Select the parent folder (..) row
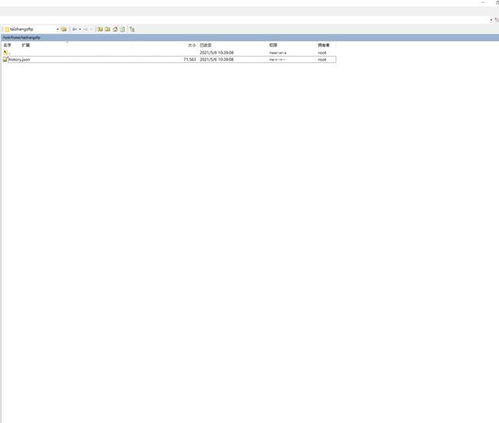499x423 pixels. (169, 53)
